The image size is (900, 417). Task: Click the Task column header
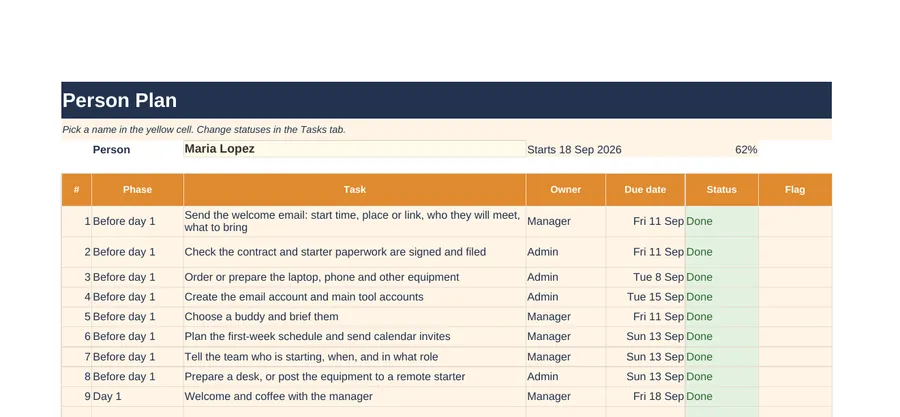[x=354, y=190]
